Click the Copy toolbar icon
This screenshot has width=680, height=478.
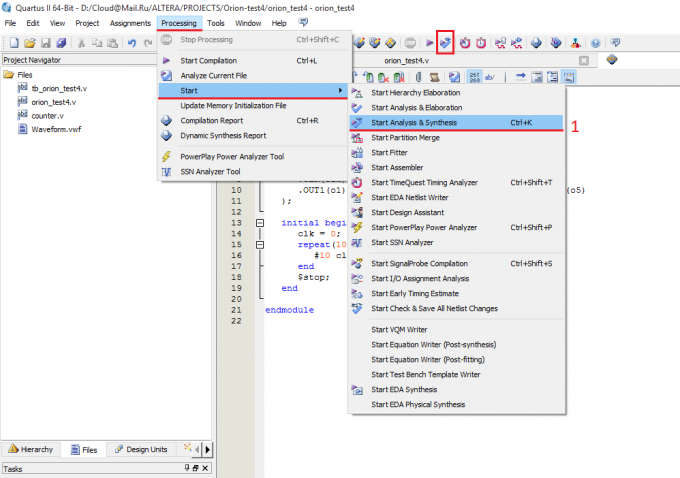click(97, 43)
